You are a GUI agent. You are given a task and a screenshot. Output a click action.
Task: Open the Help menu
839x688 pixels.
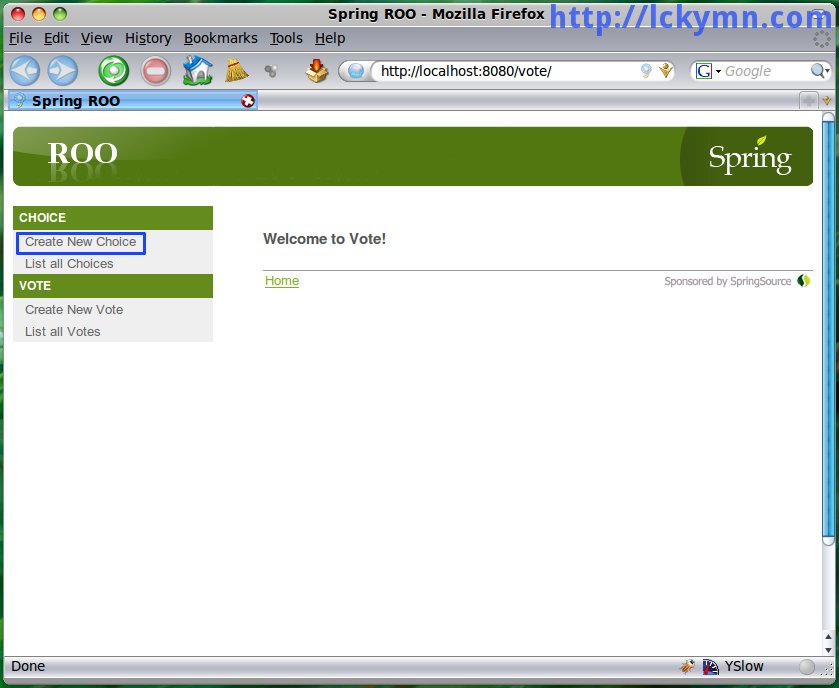[330, 39]
